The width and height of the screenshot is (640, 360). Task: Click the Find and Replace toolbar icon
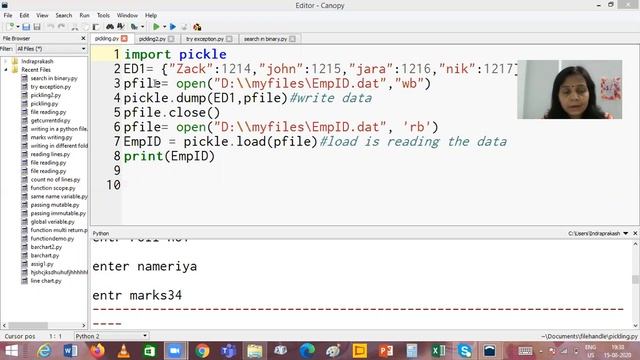click(121, 27)
